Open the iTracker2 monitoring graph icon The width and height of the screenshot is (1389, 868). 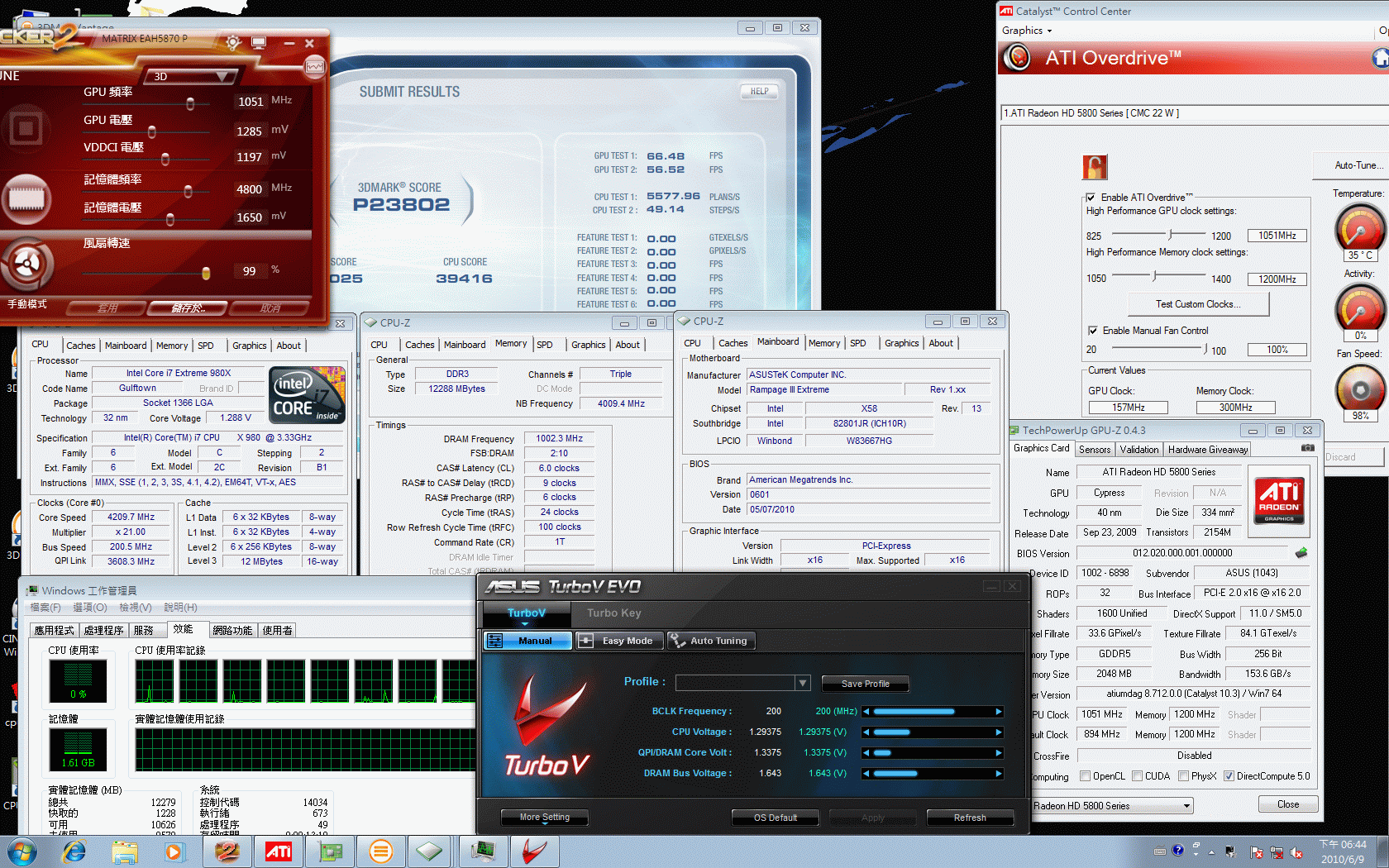(x=315, y=66)
